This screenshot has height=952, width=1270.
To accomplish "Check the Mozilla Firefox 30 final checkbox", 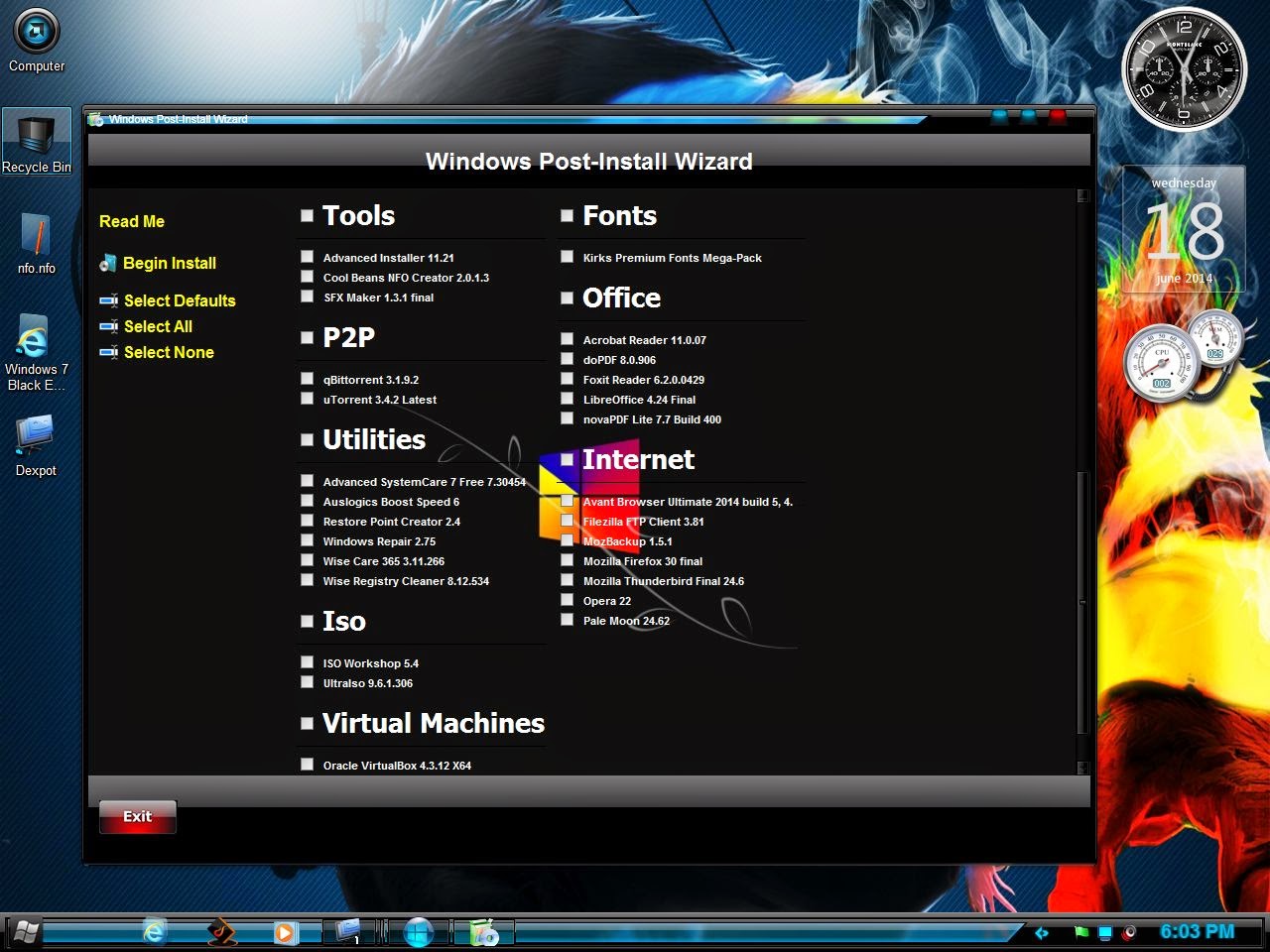I will tap(567, 559).
